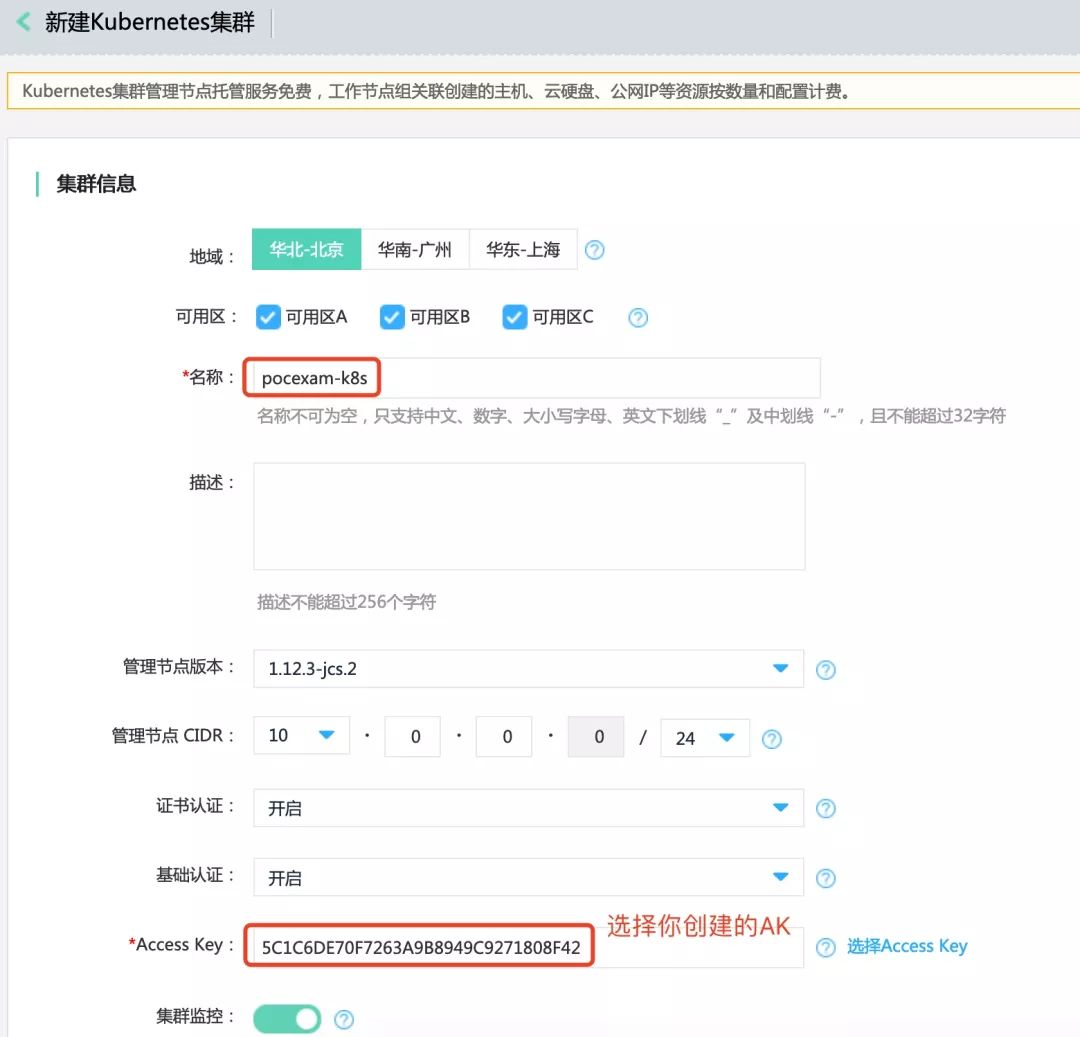
Task: Open help tooltip beside Access Key field
Action: tap(826, 946)
